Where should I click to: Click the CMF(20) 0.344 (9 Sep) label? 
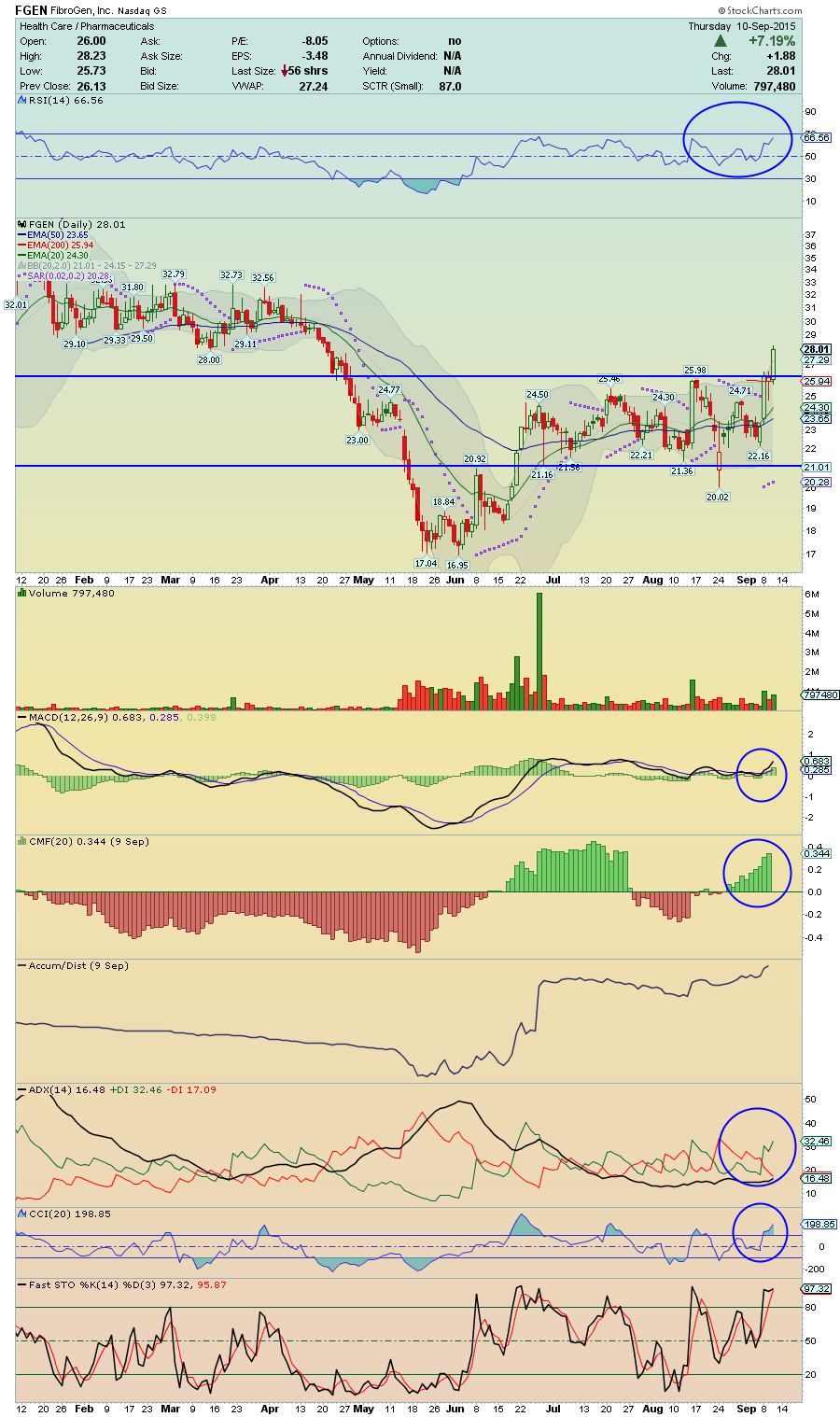(x=89, y=841)
